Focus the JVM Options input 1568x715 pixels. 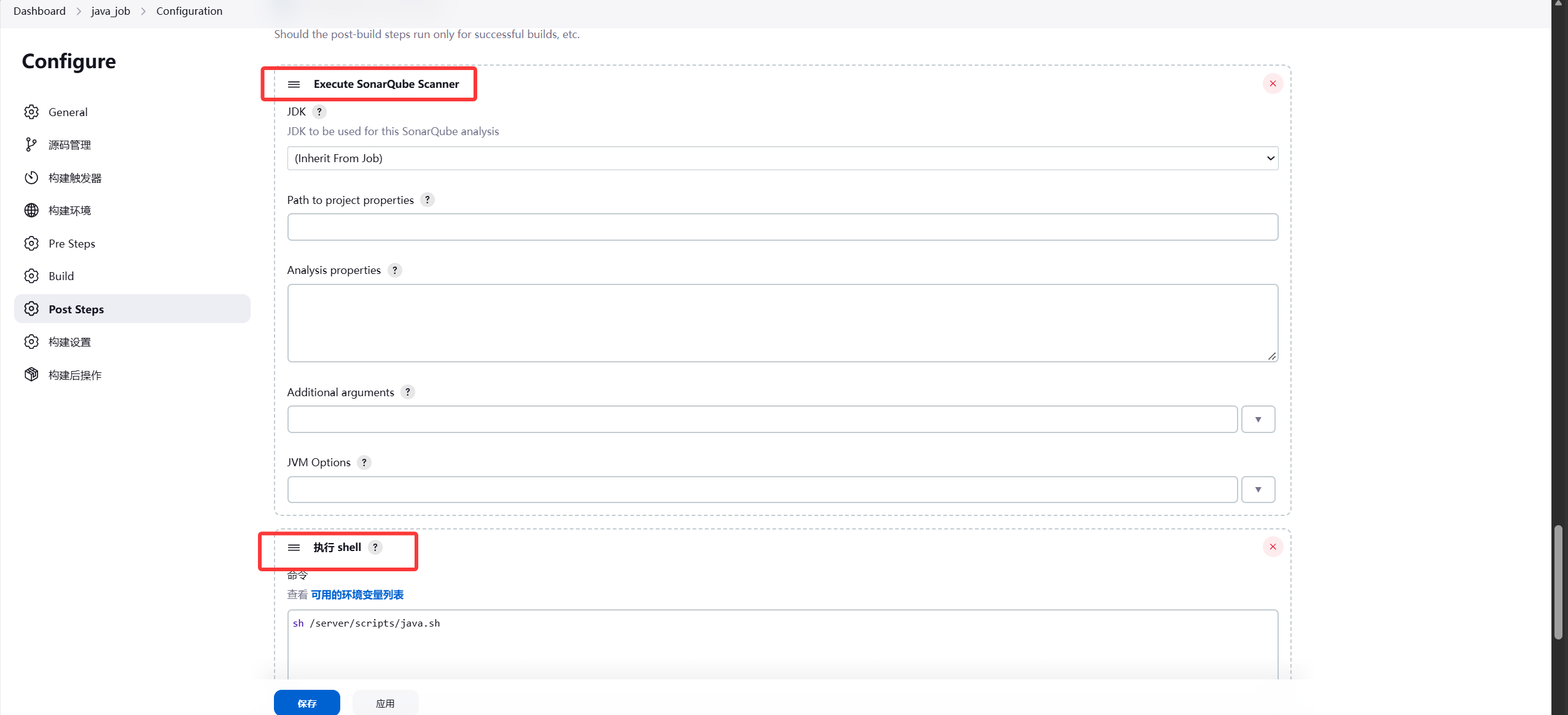(x=762, y=490)
